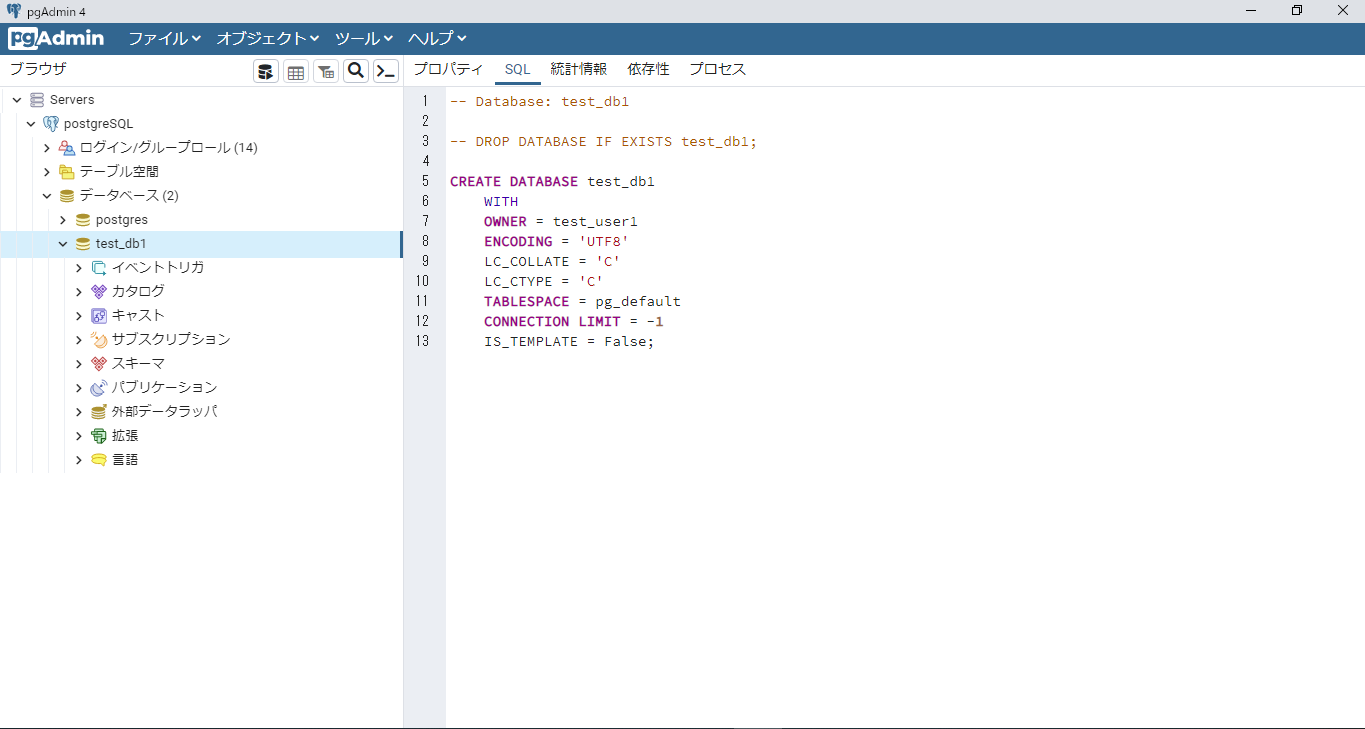Image resolution: width=1365 pixels, height=729 pixels.
Task: Click 'CREATE DATABASE test_db1' SQL line
Action: pos(552,181)
